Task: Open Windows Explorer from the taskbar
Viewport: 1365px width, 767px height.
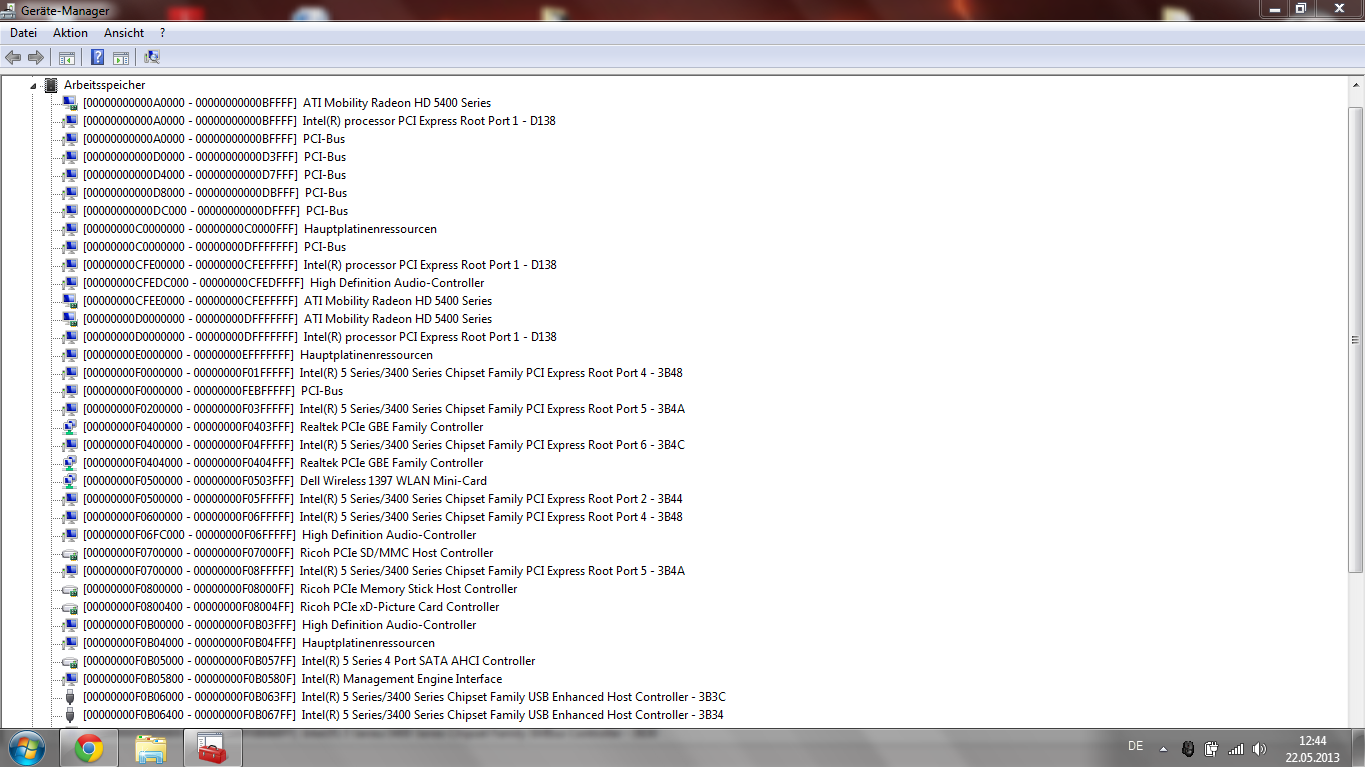Action: 151,748
